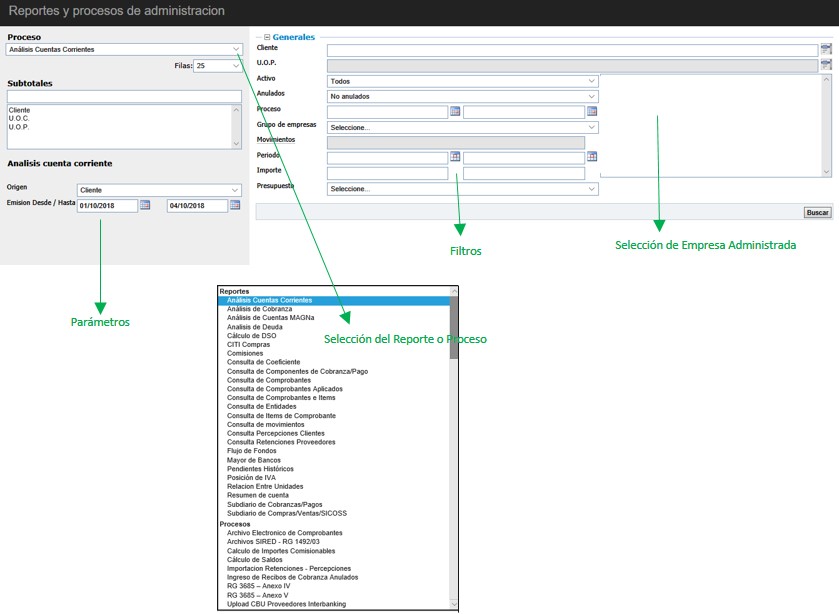Collapse the Generales section

267,37
